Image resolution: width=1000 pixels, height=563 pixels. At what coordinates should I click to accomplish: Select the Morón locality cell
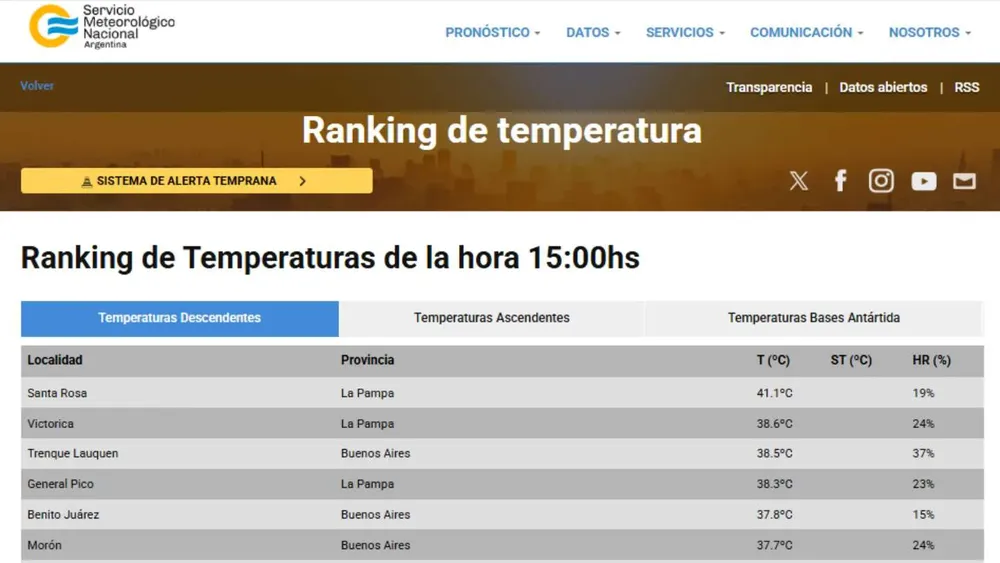coord(44,545)
